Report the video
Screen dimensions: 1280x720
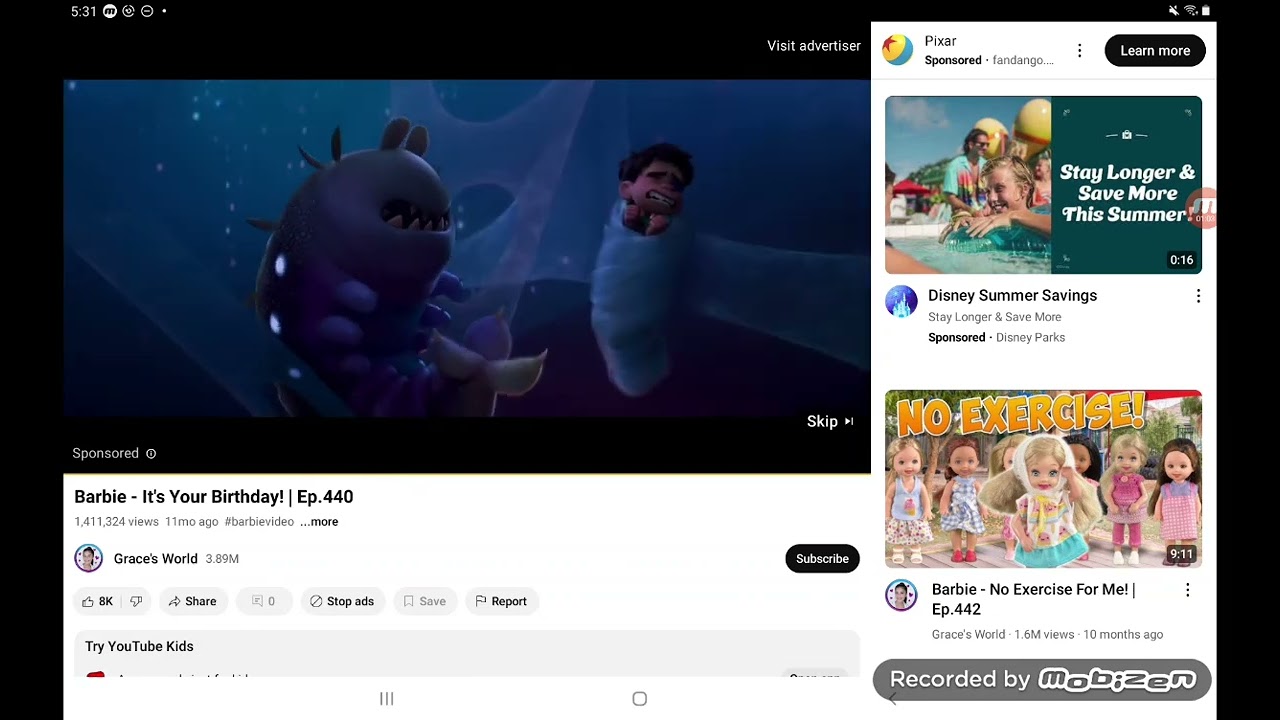501,601
